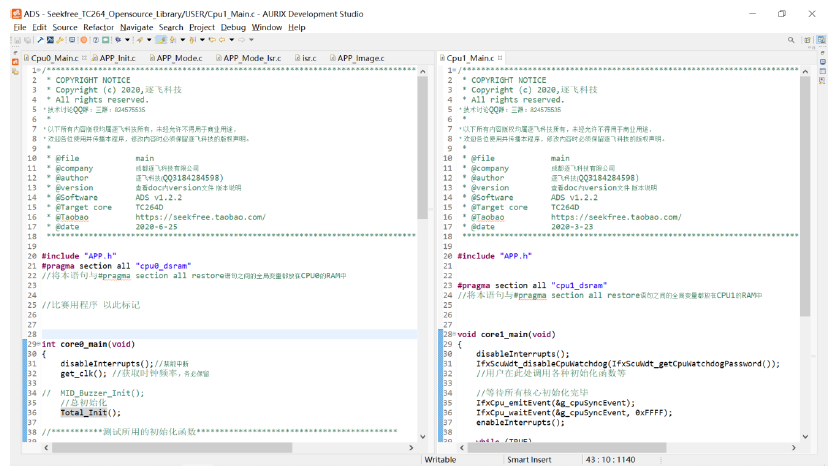Screen dimensions: 832x468
Task: Open the Help menu
Action: (x=297, y=27)
